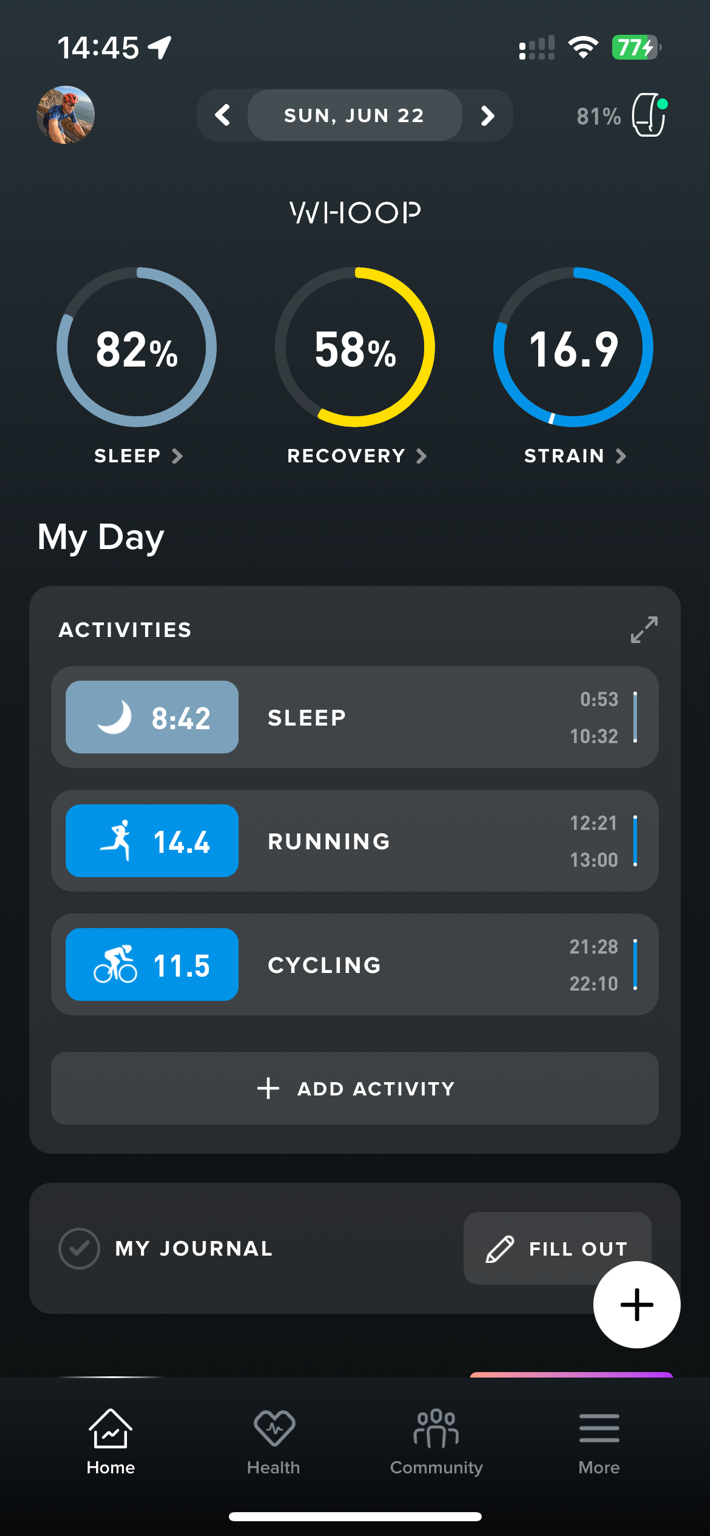Tap the WHOOP strap battery icon
710x1536 pixels.
[x=650, y=116]
